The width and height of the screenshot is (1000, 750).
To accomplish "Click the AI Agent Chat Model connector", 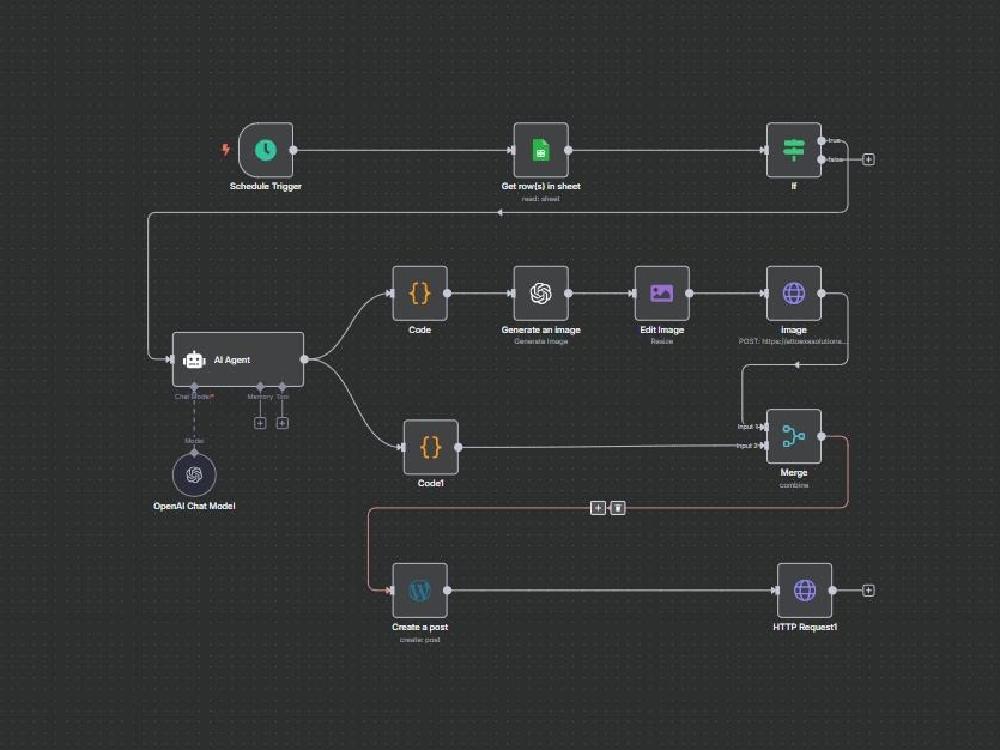I will [195, 386].
